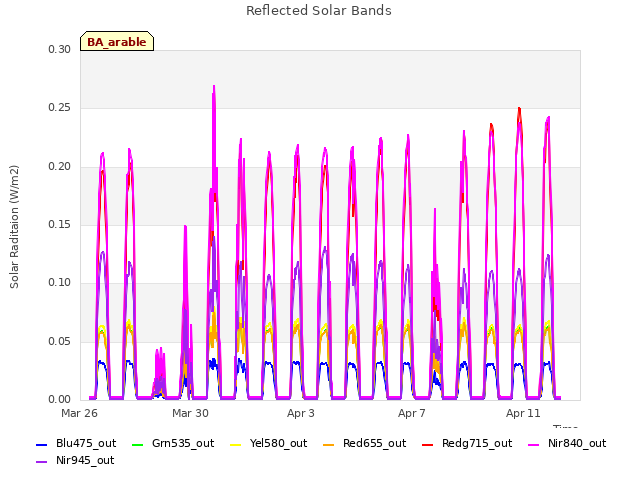Toggle Redg715_out series in legend
Image resolution: width=640 pixels, height=480 pixels.
[467, 444]
